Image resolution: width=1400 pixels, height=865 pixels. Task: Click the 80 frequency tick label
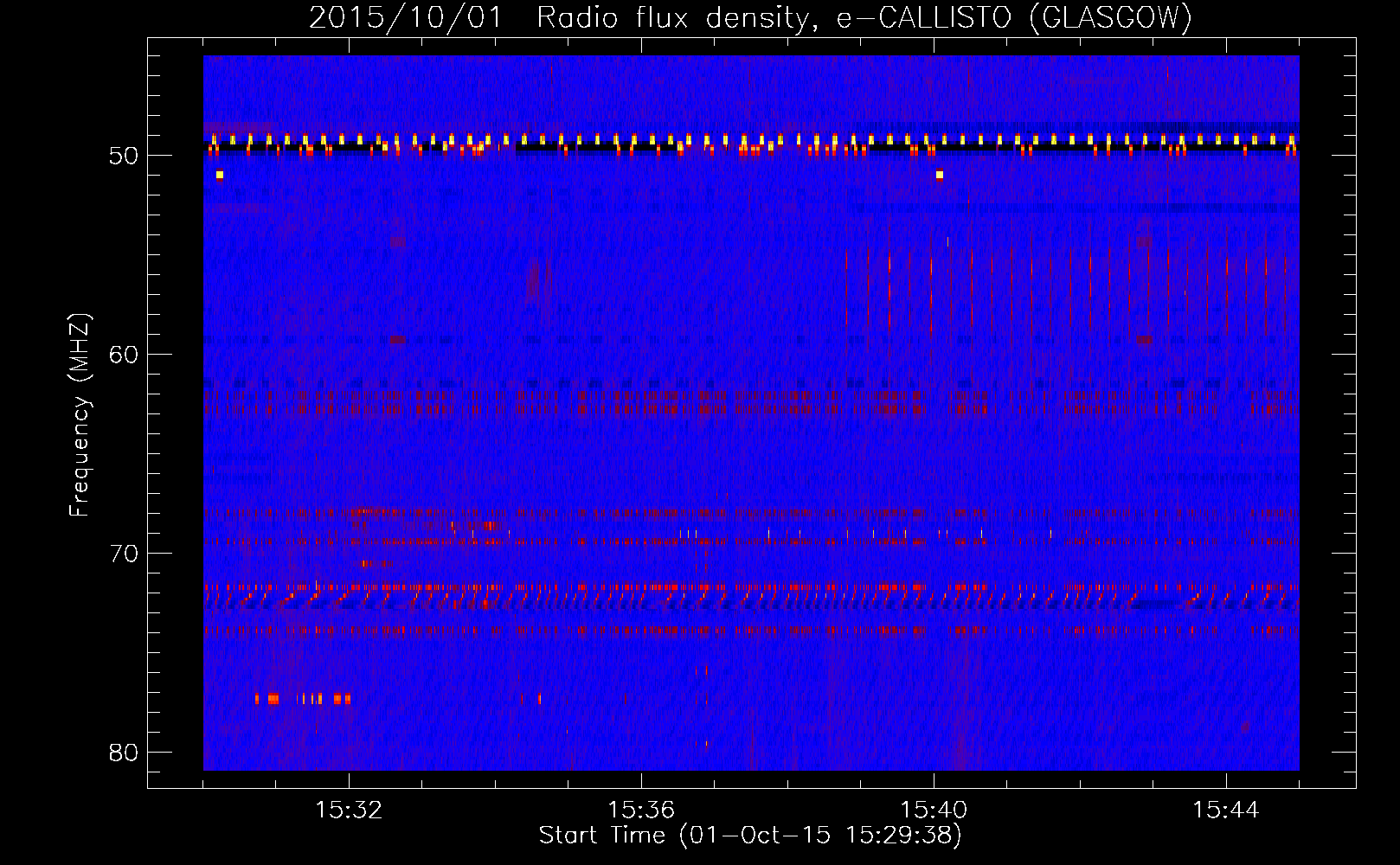pyautogui.click(x=125, y=753)
